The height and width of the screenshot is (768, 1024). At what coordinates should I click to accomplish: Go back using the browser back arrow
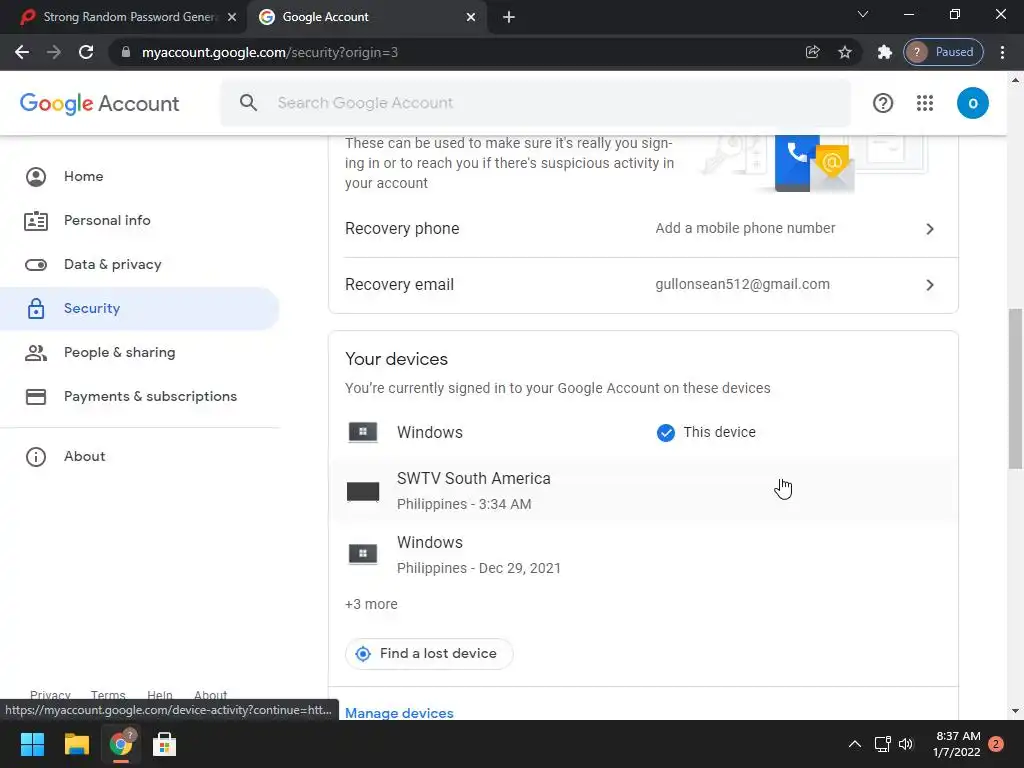coord(22,52)
